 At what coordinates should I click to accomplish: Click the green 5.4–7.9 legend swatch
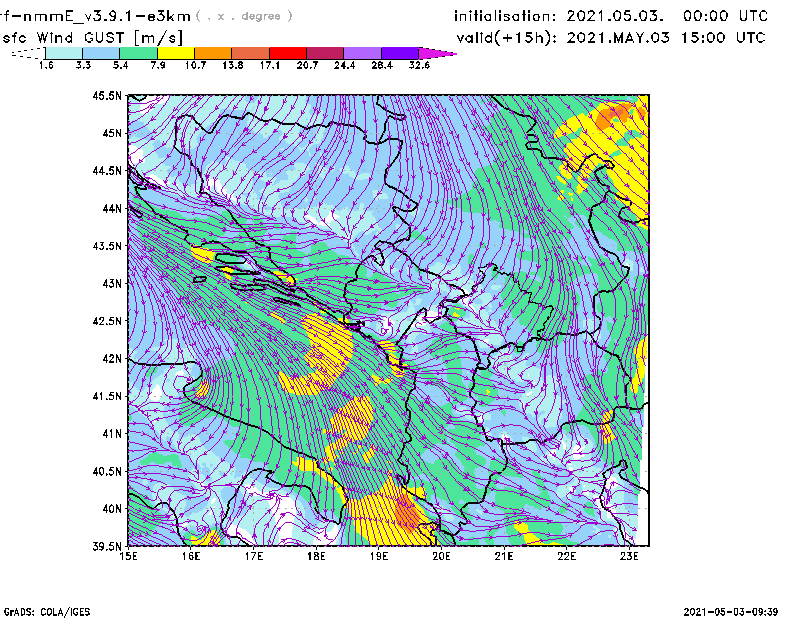click(138, 53)
